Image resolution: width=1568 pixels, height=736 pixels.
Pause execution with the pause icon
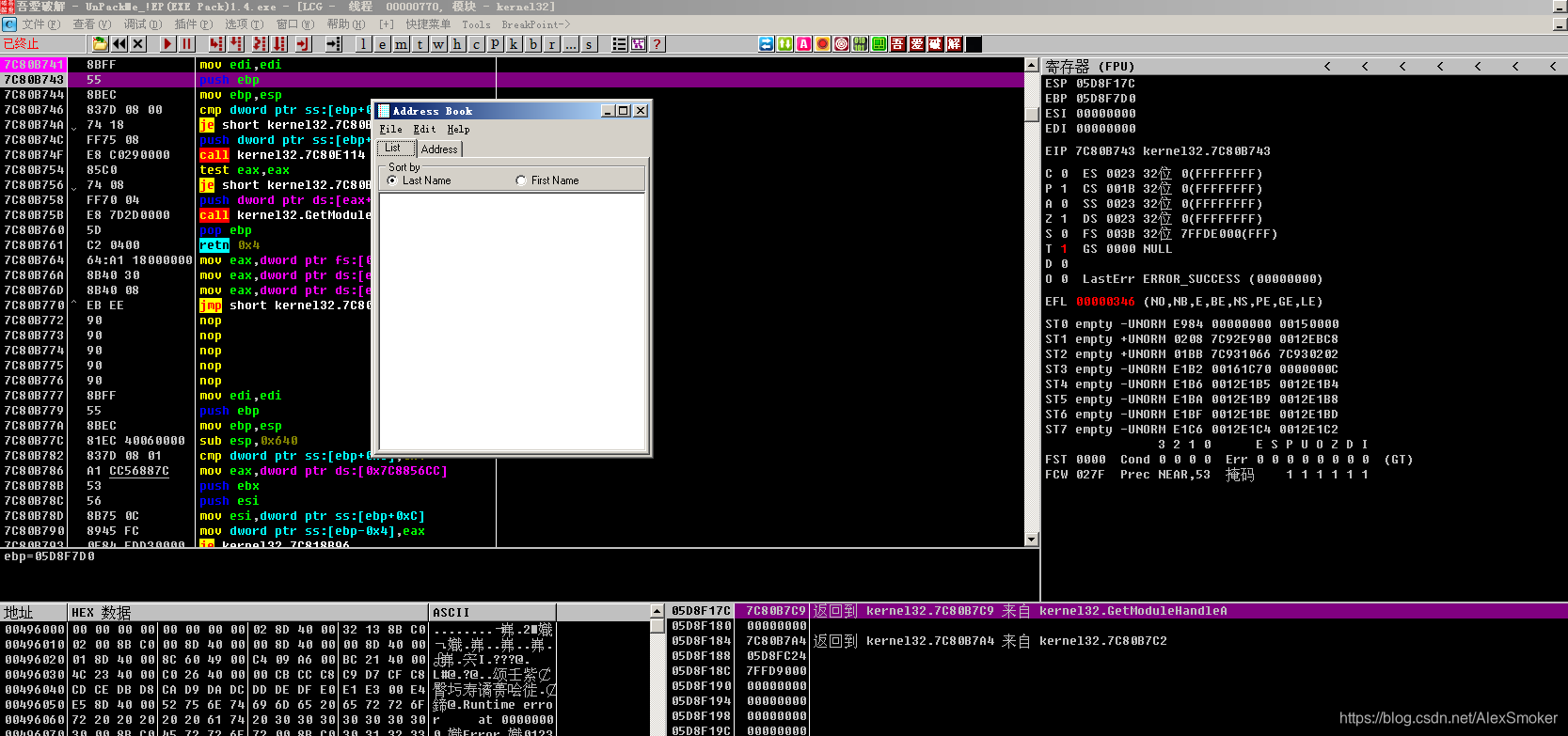186,44
